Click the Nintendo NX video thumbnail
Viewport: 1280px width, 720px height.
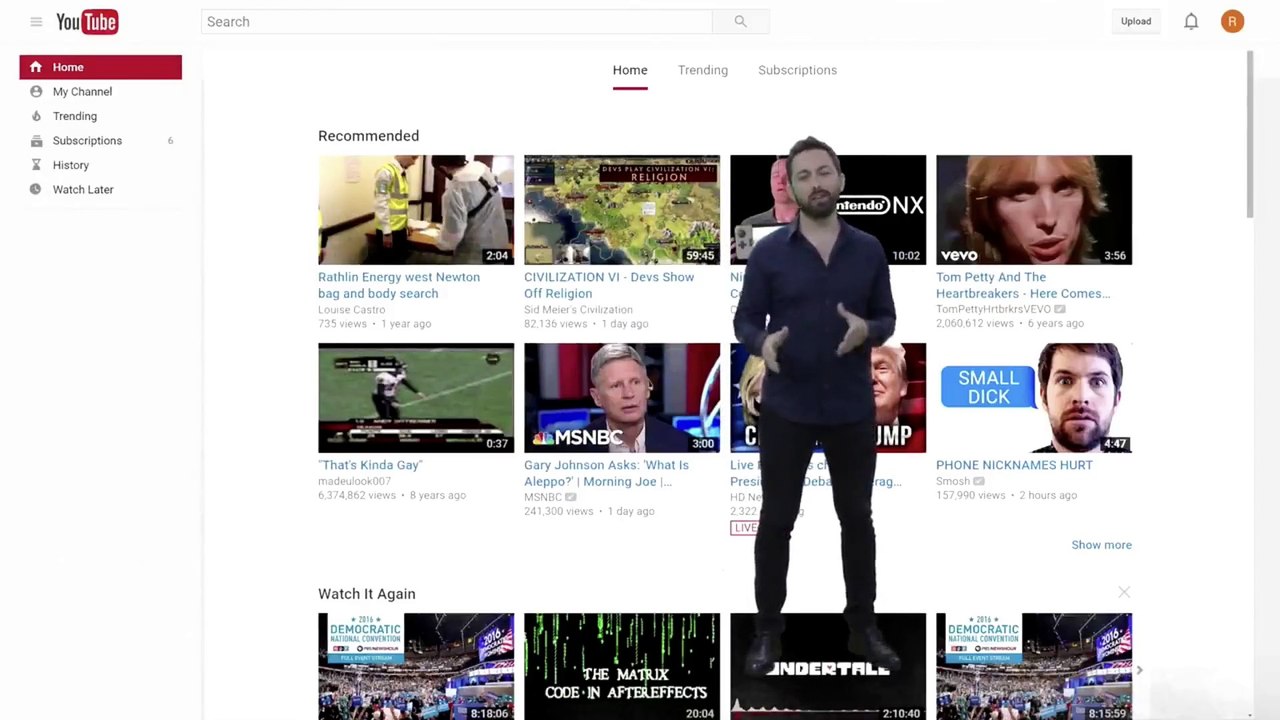[x=828, y=209]
